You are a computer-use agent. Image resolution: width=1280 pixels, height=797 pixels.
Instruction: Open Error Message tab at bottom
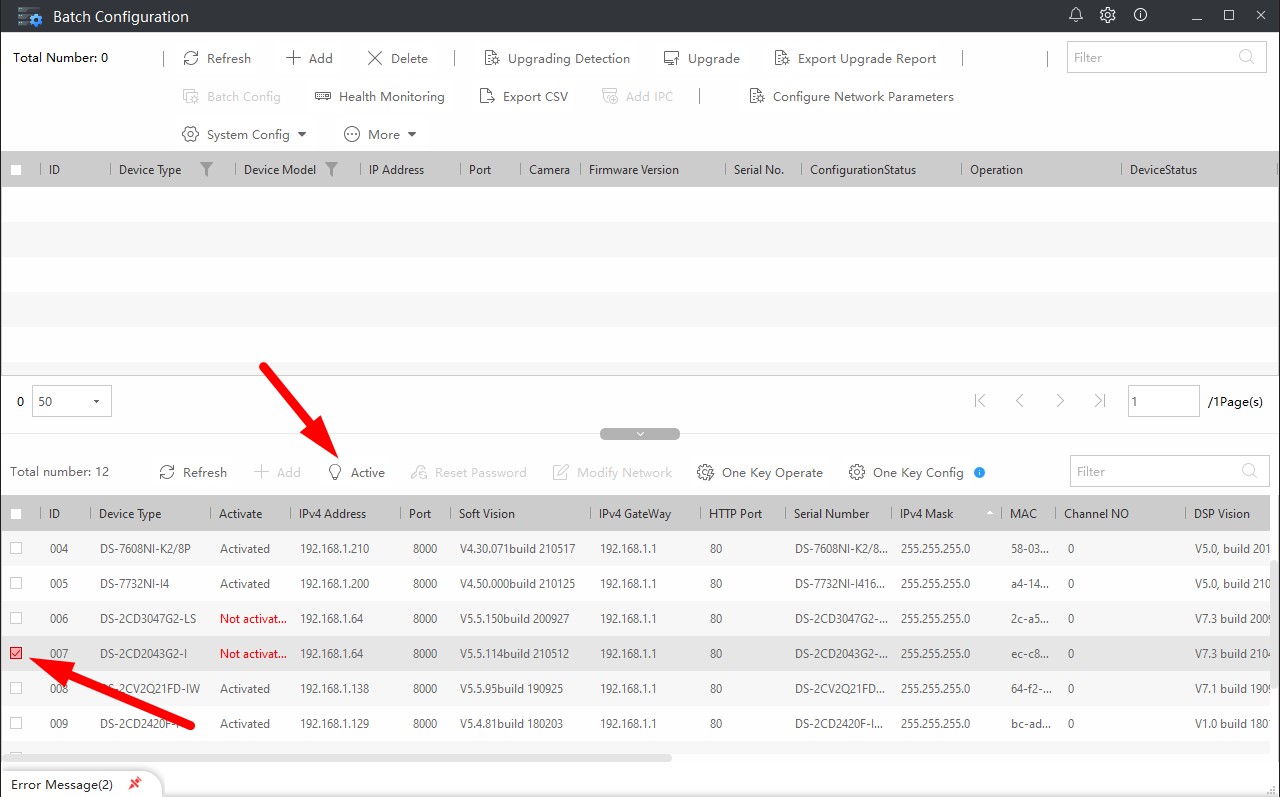click(x=62, y=785)
